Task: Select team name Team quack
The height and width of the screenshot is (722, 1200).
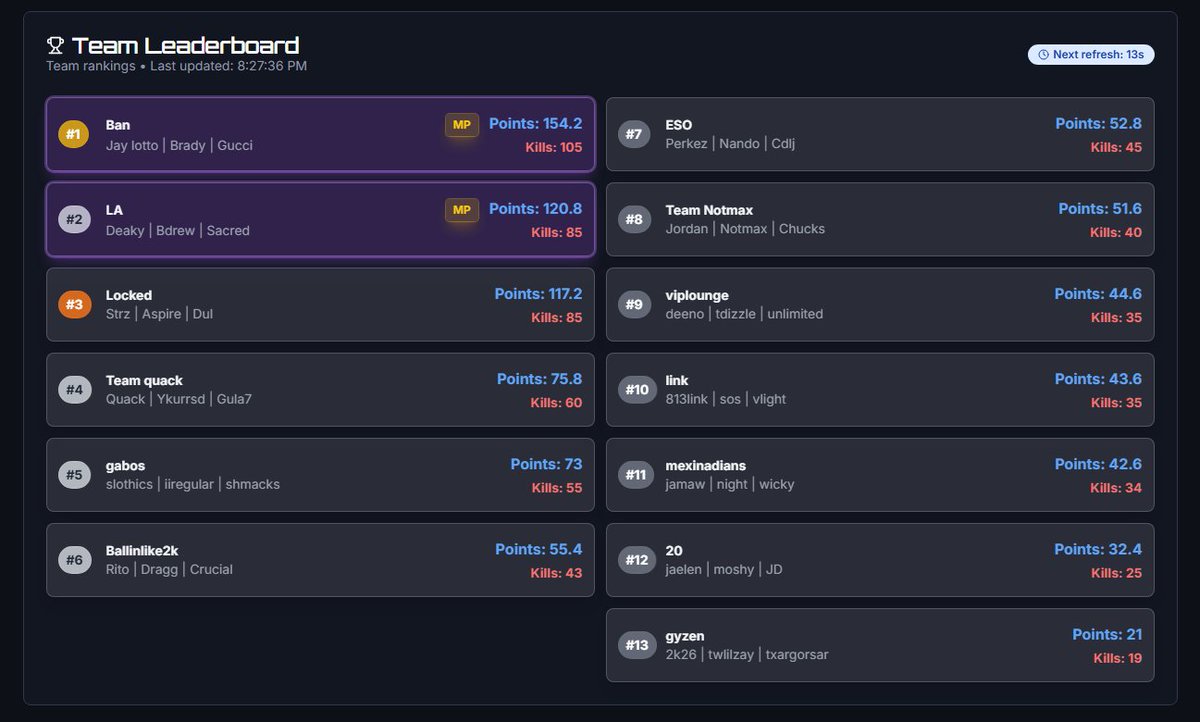Action: pyautogui.click(x=144, y=380)
